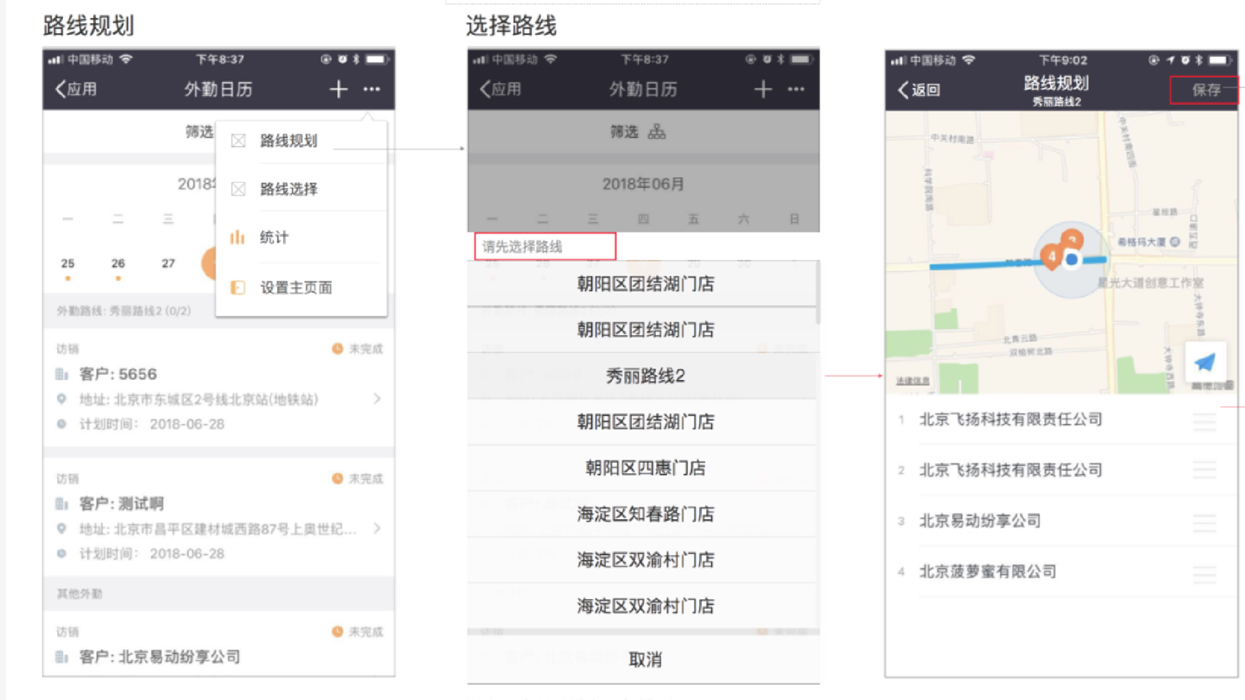
Task: Select date 25 in the left phone calendar
Action: 68,264
